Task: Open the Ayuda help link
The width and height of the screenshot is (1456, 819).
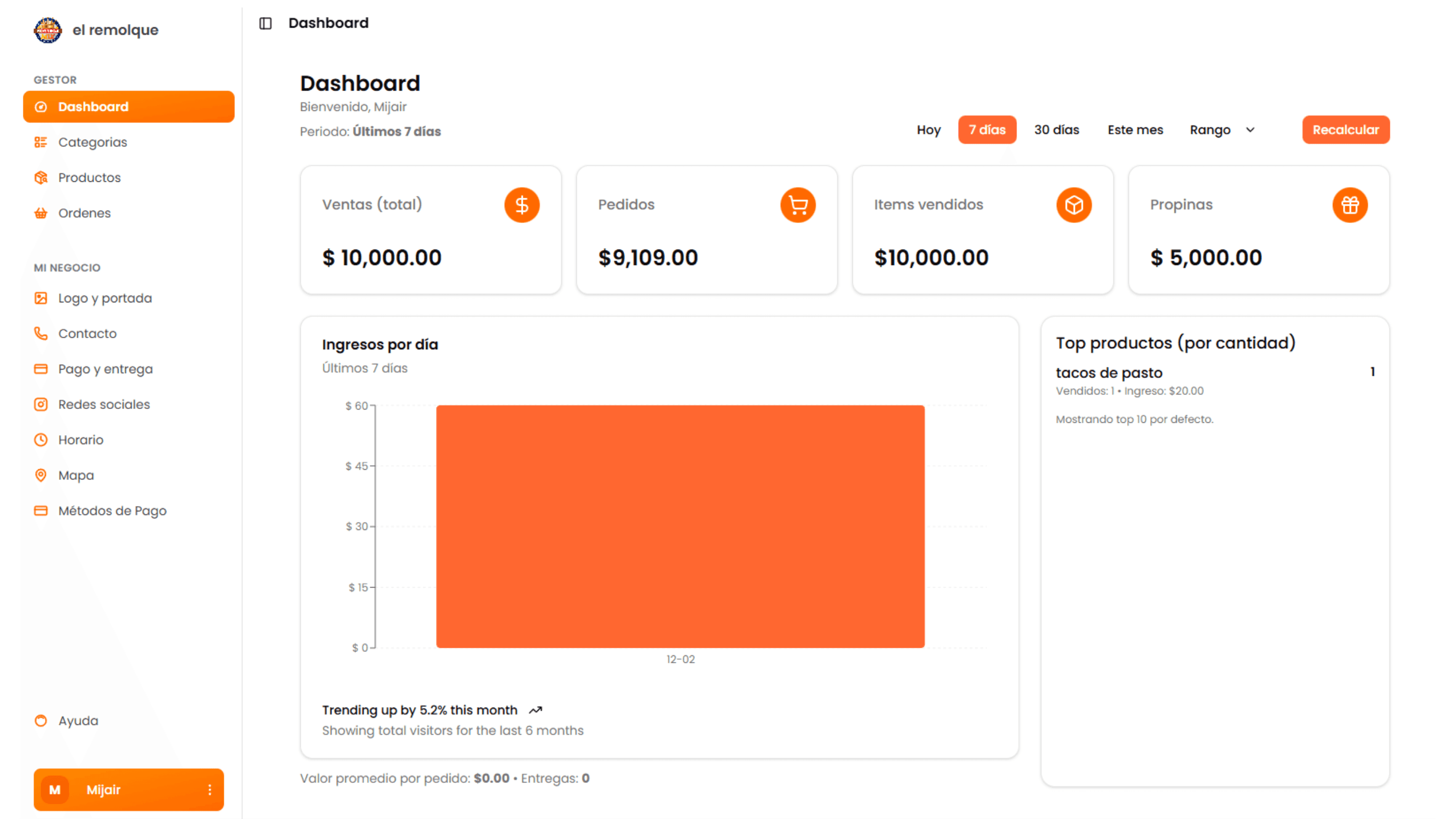Action: (x=78, y=720)
